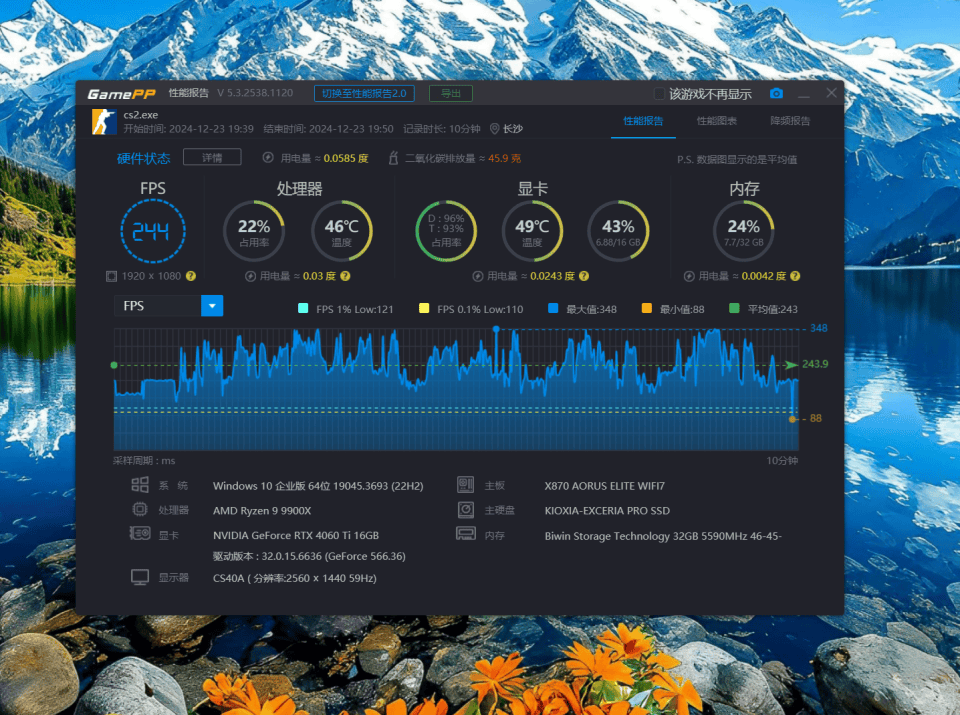This screenshot has height=715, width=960.
Task: Click the 243.9 average value label
Action: click(x=815, y=364)
